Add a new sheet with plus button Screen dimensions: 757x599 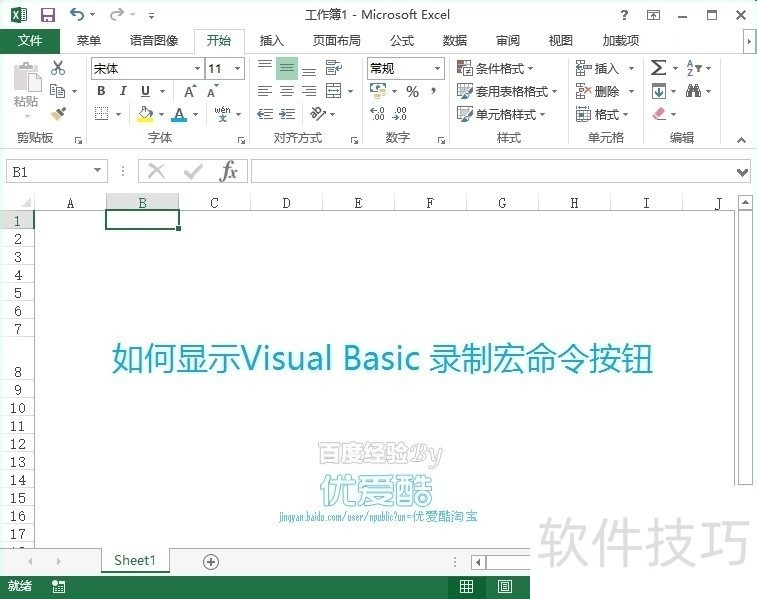[211, 561]
